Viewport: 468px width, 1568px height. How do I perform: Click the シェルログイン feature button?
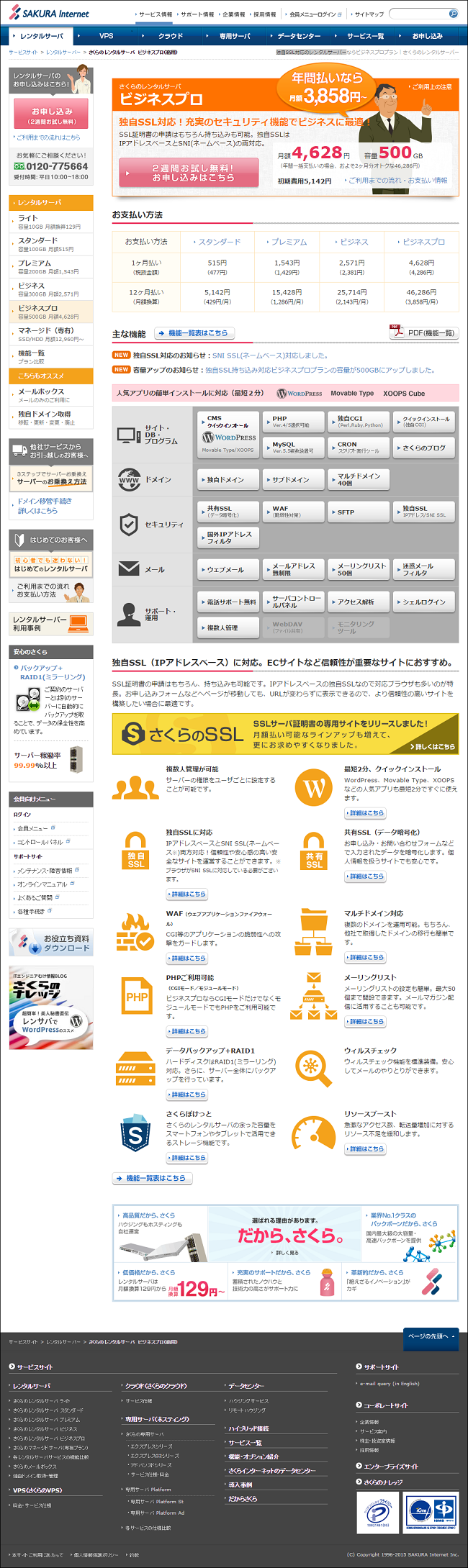423,602
